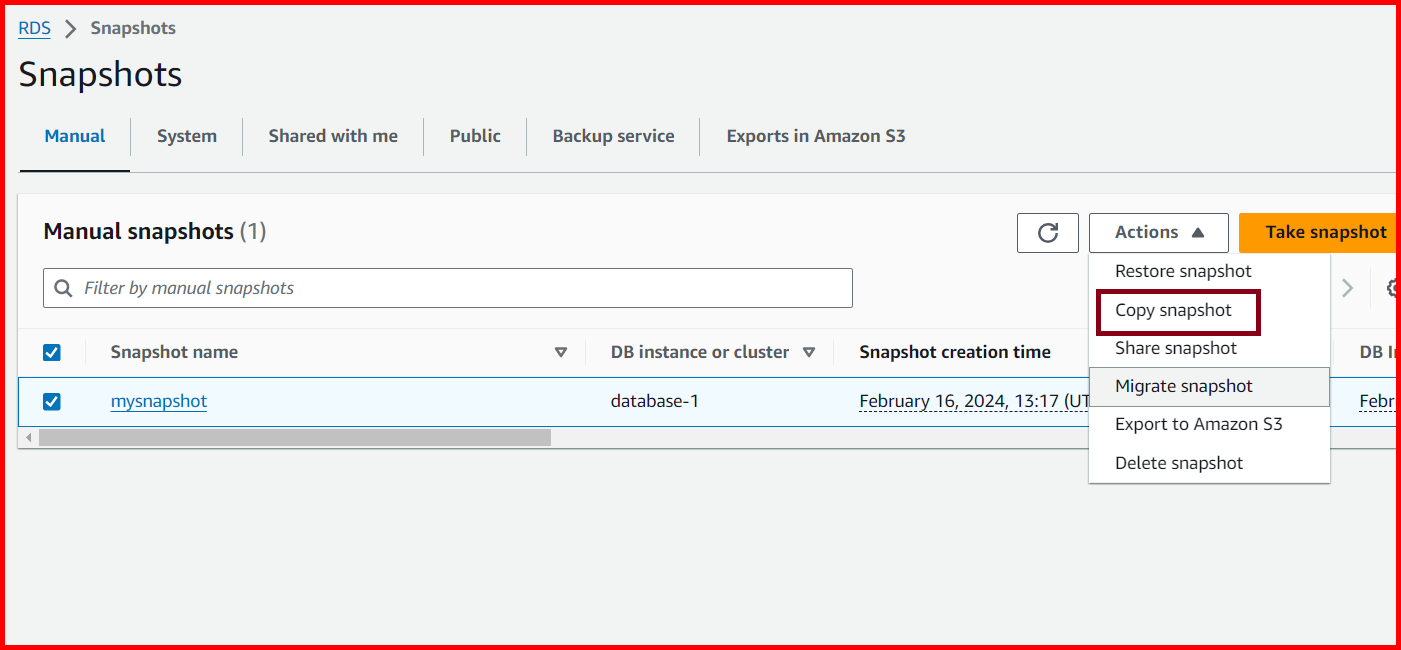Open the mysnapshot details link
Screen dimensions: 1401x650
tap(158, 401)
